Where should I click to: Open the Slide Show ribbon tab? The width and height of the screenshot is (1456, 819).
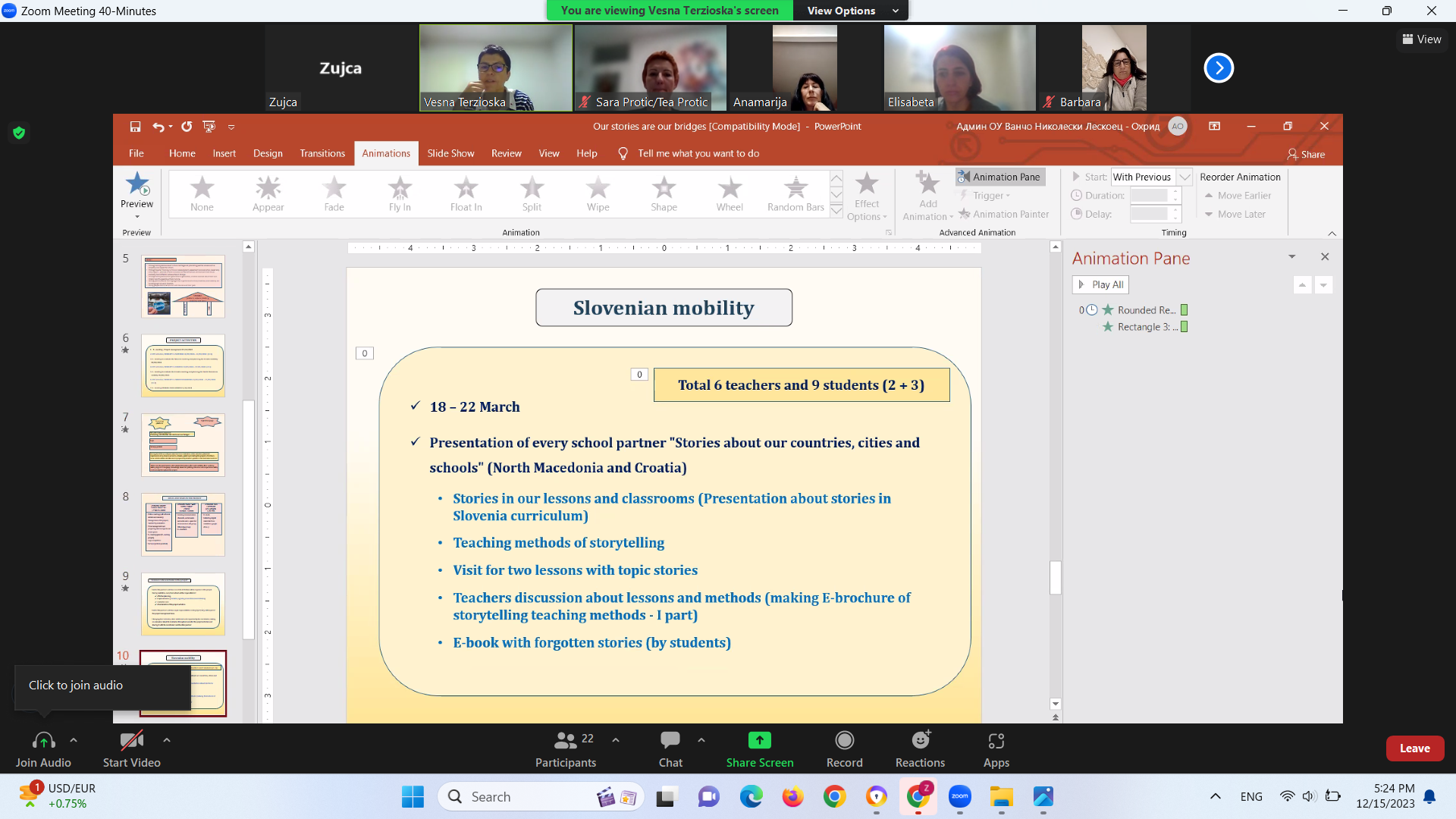coord(450,153)
